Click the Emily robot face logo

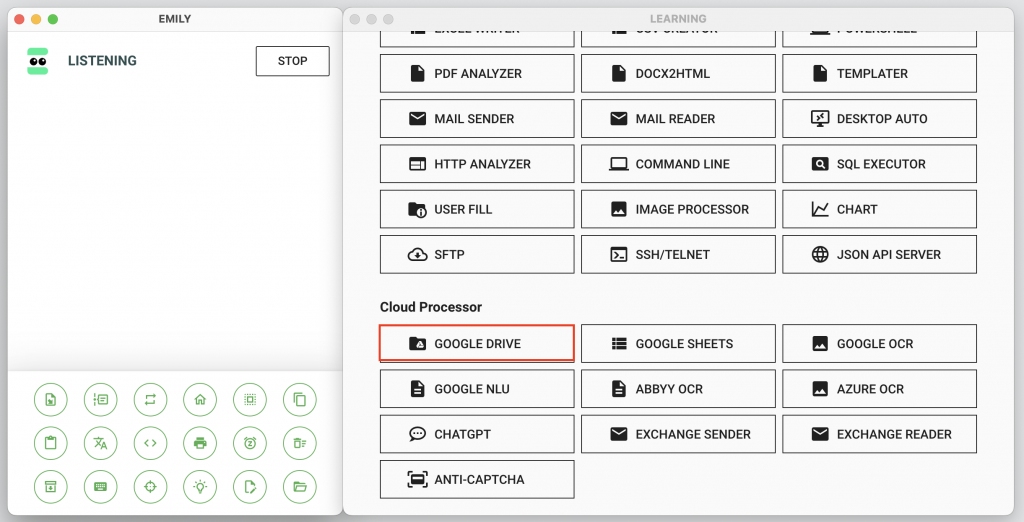pyautogui.click(x=38, y=61)
